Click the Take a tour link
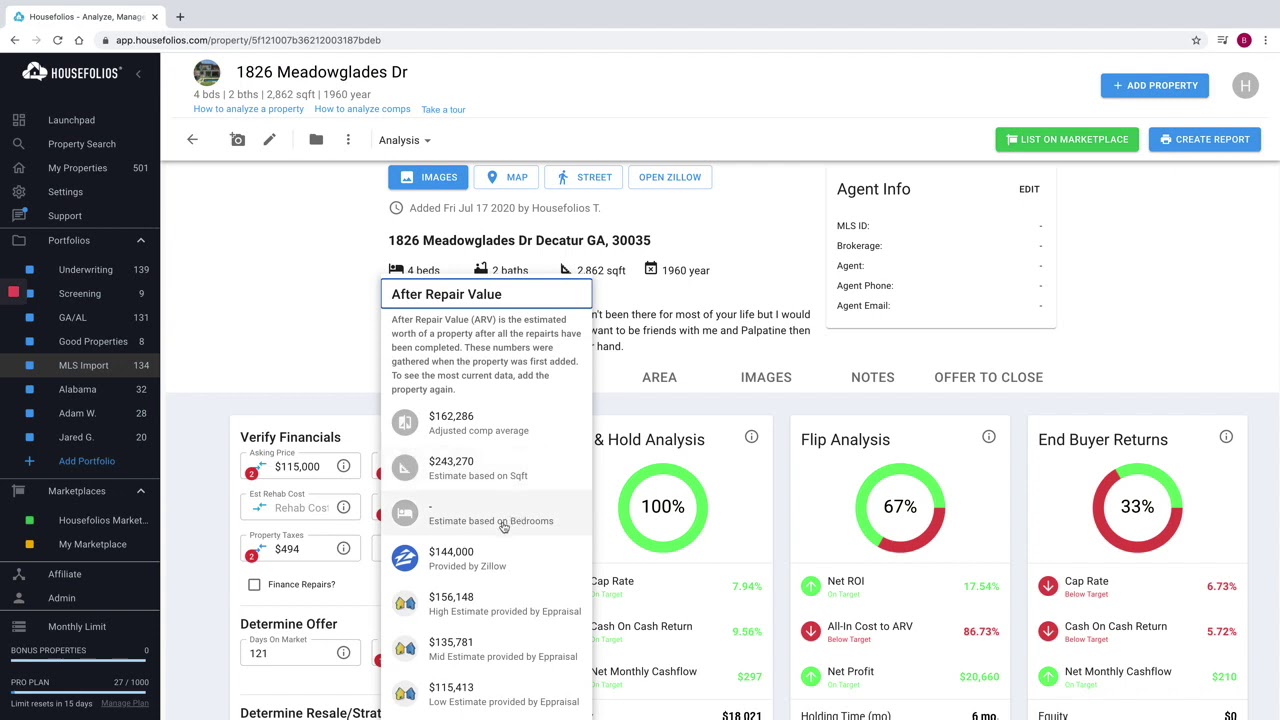The height and width of the screenshot is (720, 1280). pyautogui.click(x=443, y=110)
